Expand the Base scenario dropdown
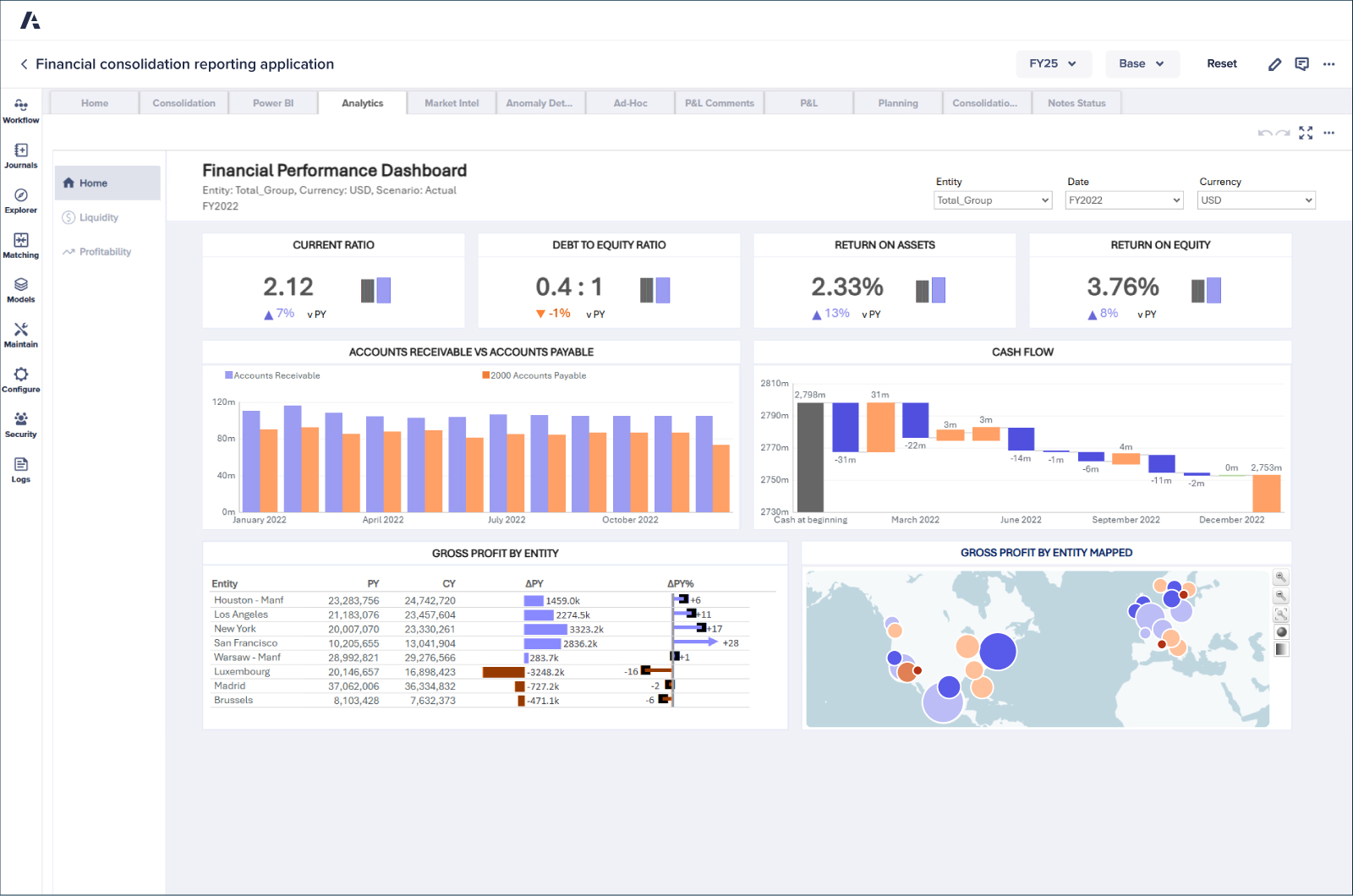 [x=1142, y=63]
